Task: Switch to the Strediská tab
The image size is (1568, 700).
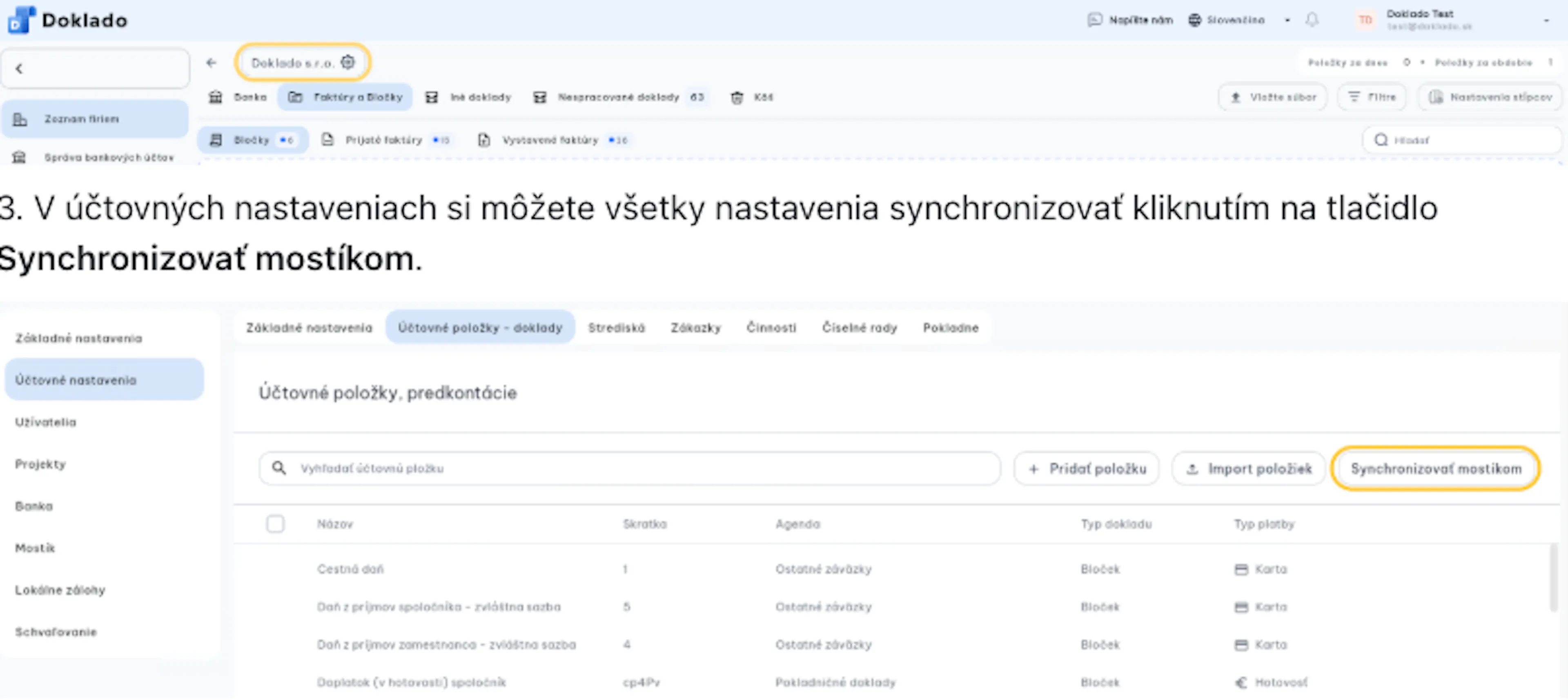Action: click(x=616, y=327)
